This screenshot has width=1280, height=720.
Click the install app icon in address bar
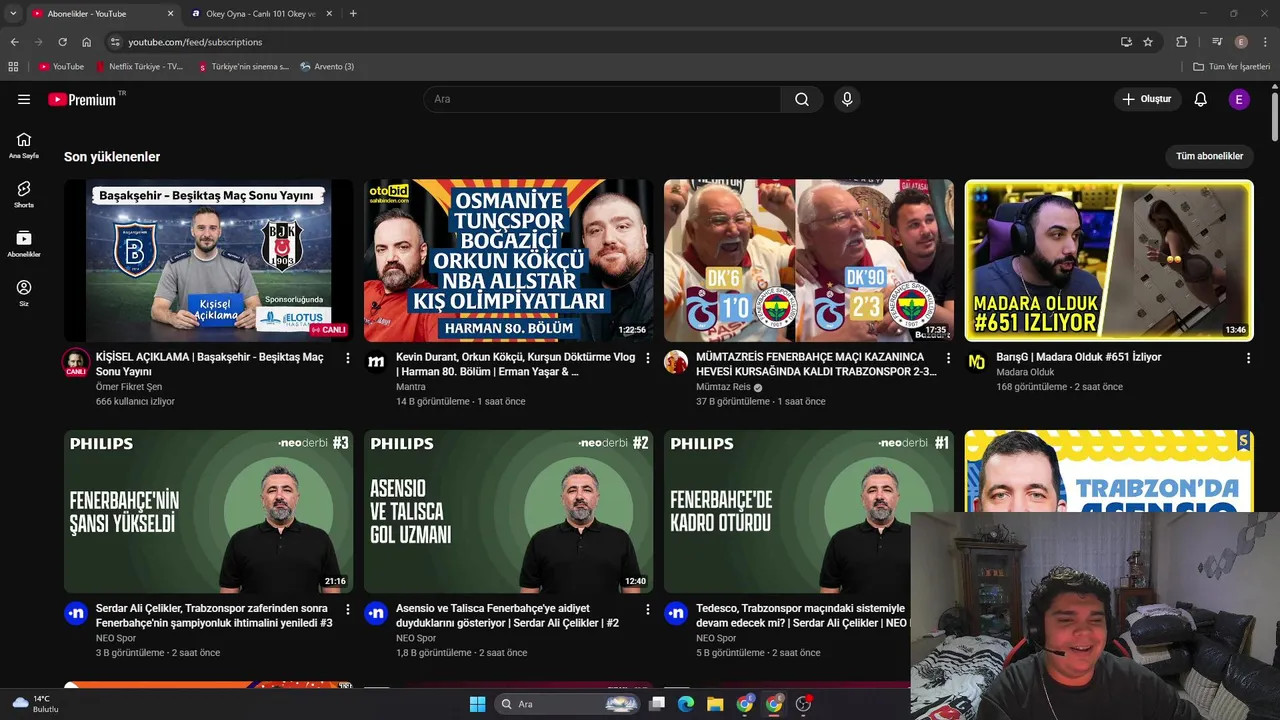click(x=1126, y=42)
